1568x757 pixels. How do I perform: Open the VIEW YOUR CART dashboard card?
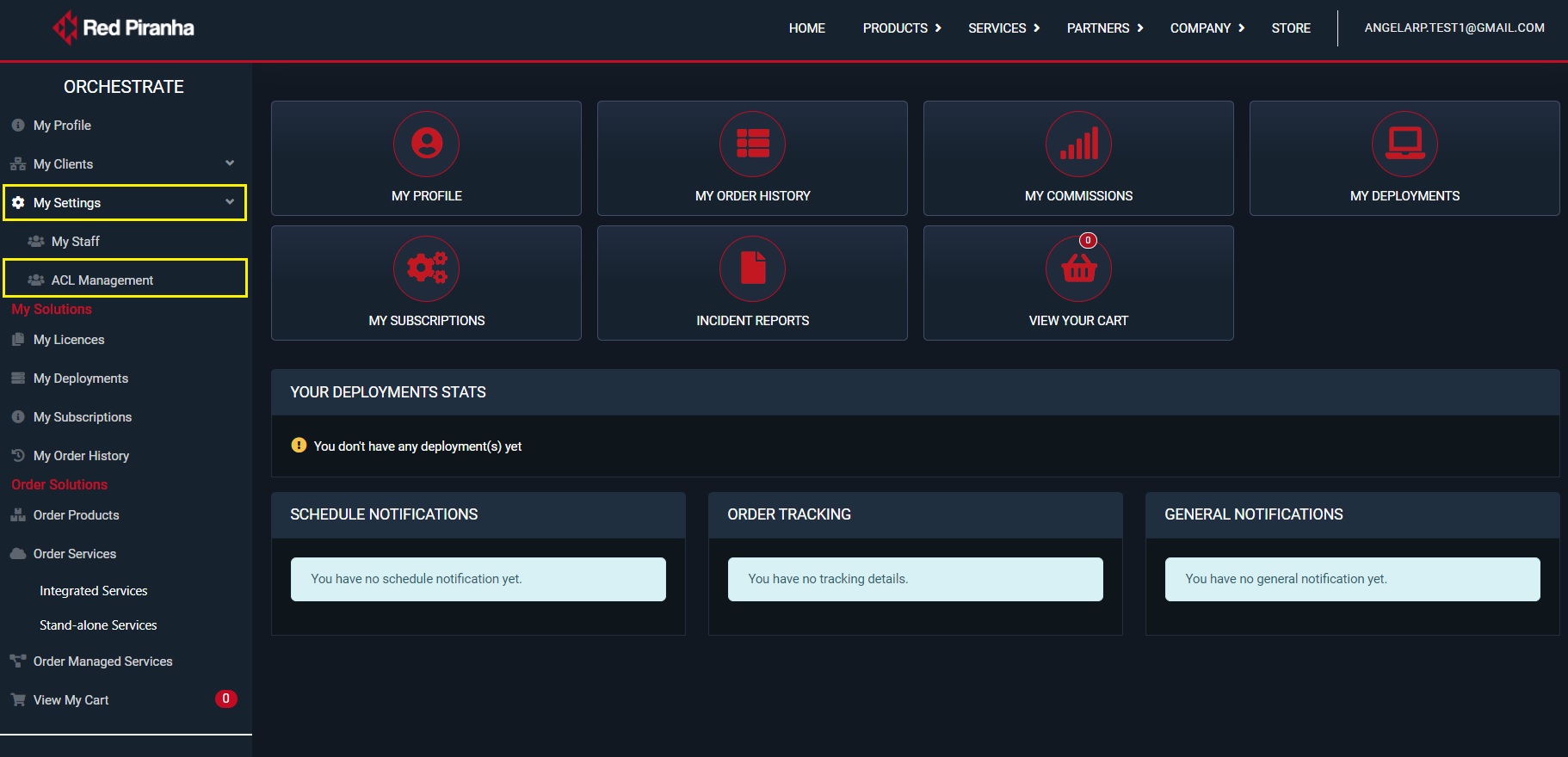pyautogui.click(x=1079, y=283)
